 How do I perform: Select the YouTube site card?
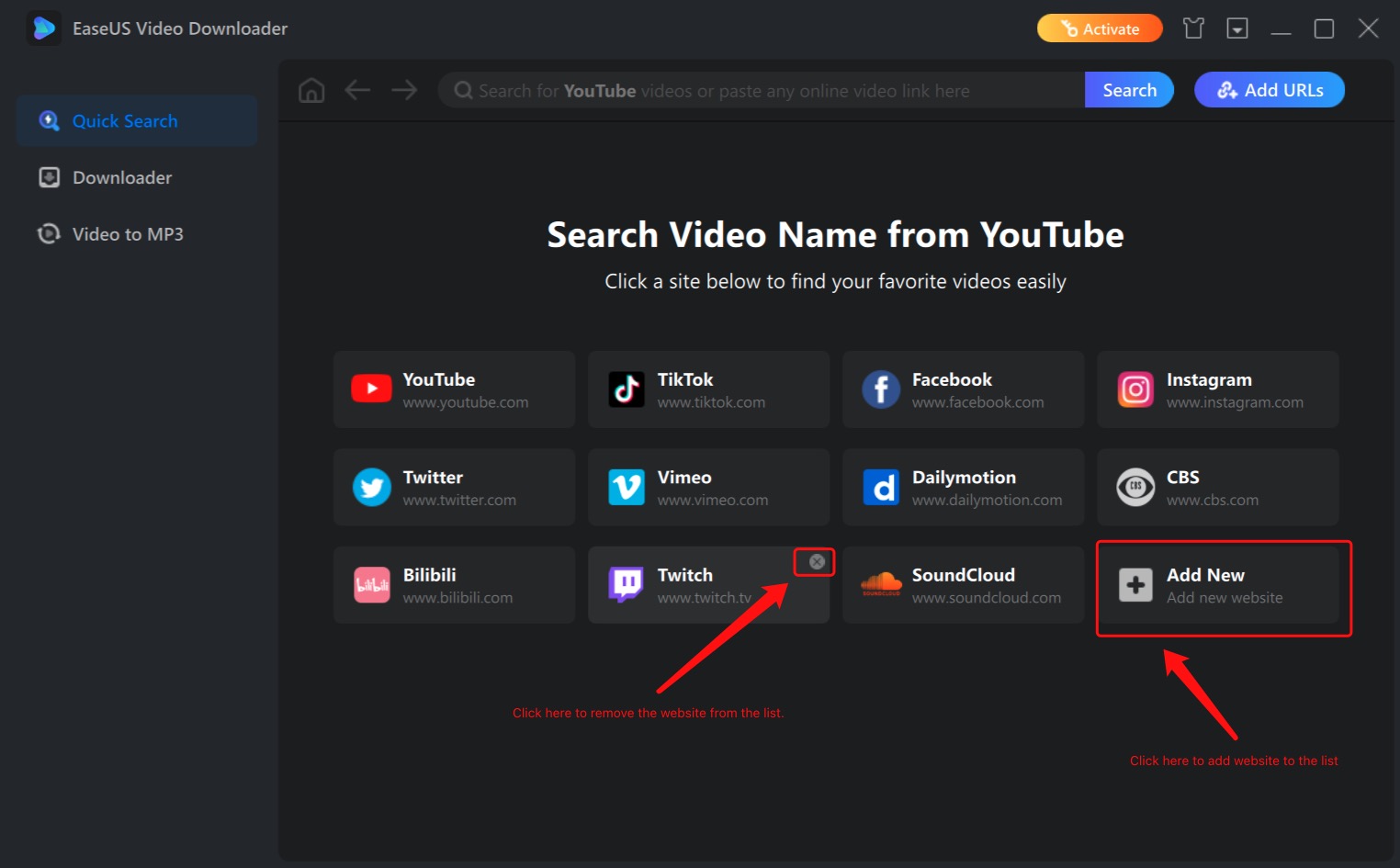(x=454, y=389)
